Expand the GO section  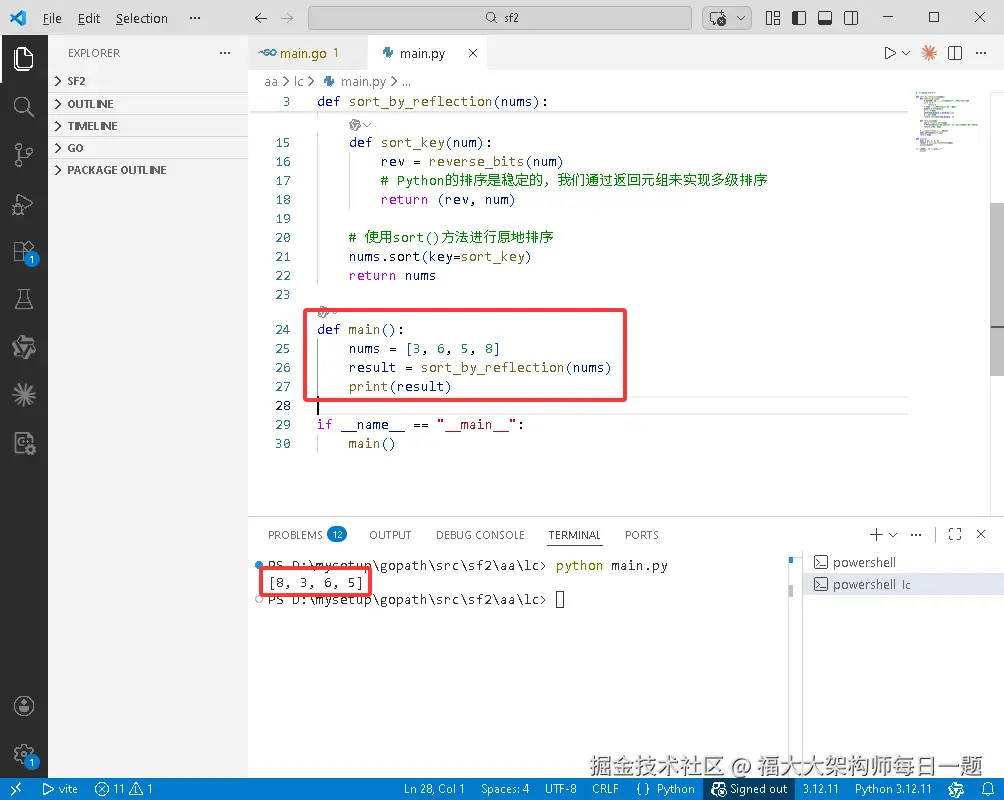pos(148,148)
